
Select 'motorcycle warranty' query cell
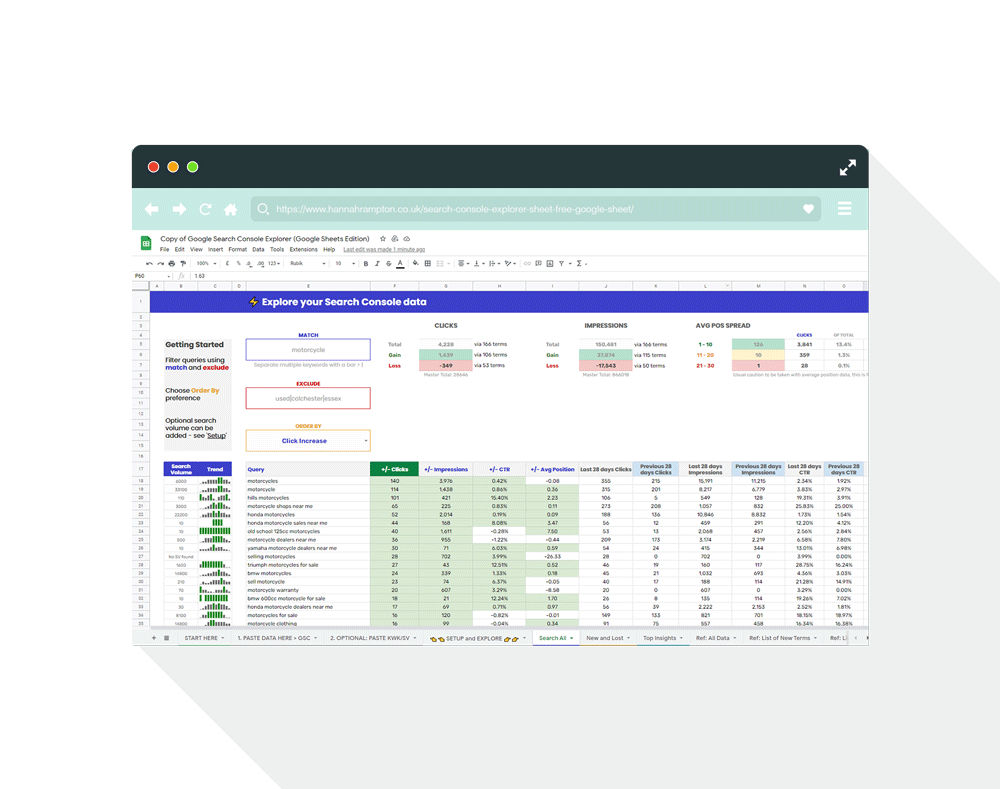[308, 590]
